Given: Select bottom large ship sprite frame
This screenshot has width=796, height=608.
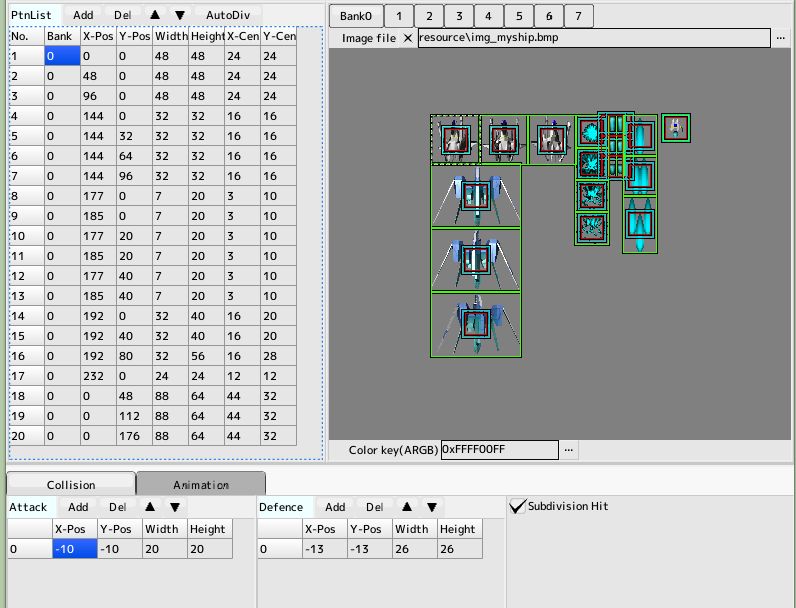Looking at the screenshot, I should (476, 325).
